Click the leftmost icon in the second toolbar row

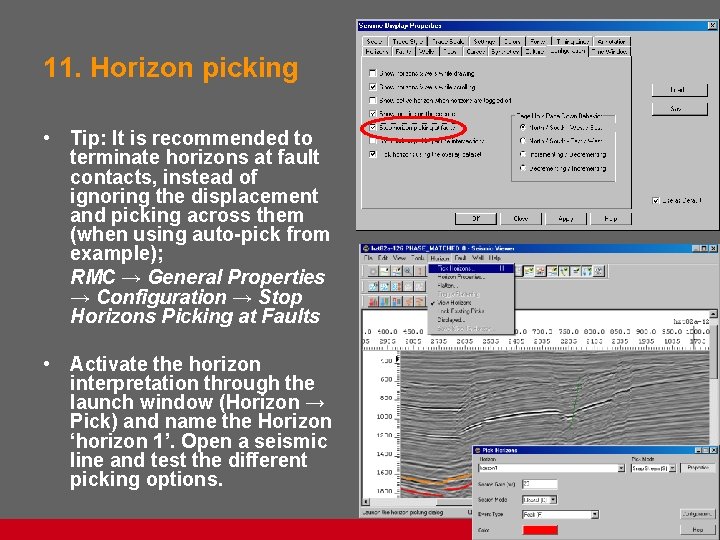point(373,287)
